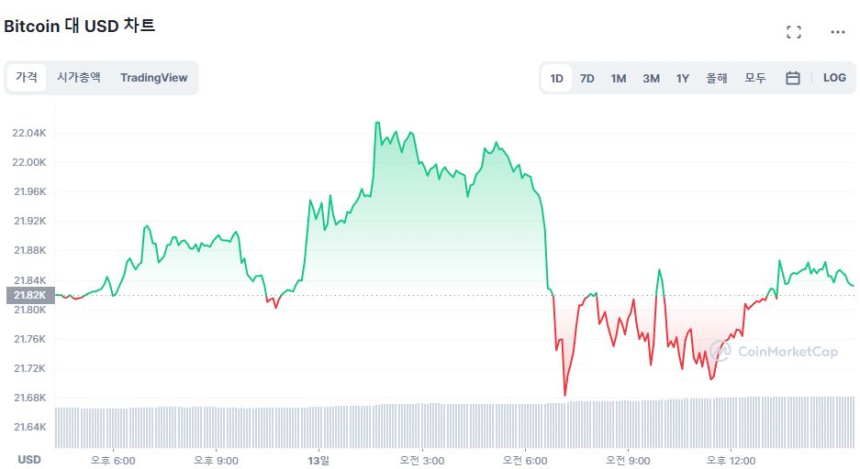Image resolution: width=860 pixels, height=469 pixels.
Task: Select the 3M time range
Action: click(651, 78)
